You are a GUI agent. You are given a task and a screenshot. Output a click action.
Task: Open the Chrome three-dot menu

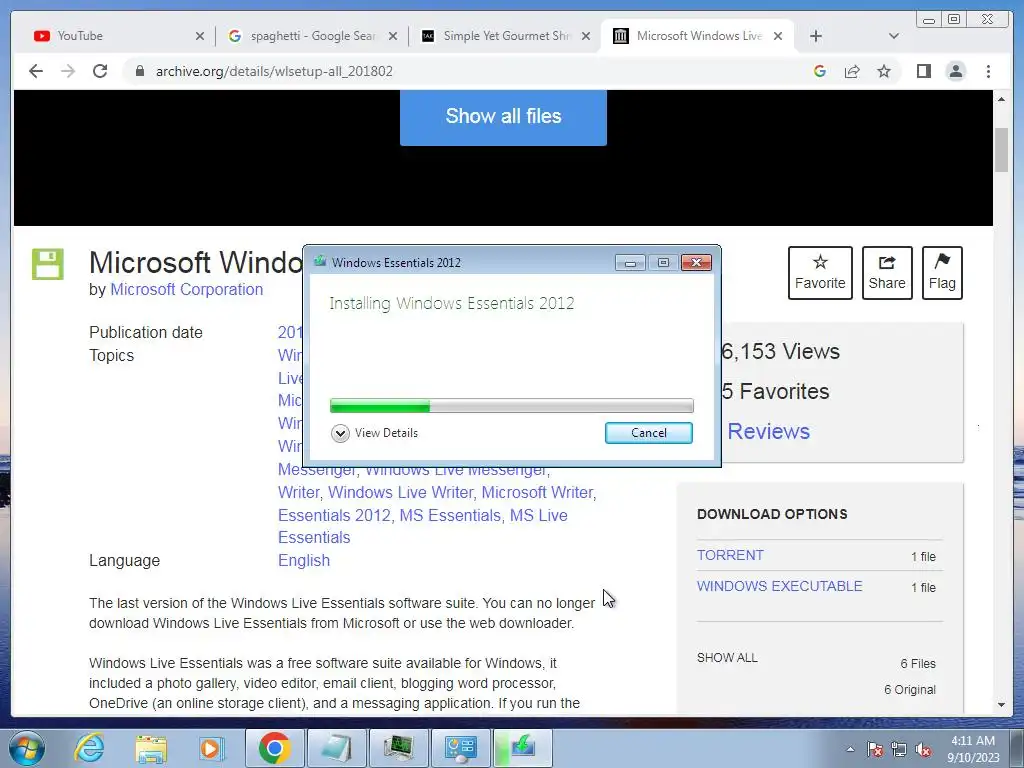coord(989,71)
